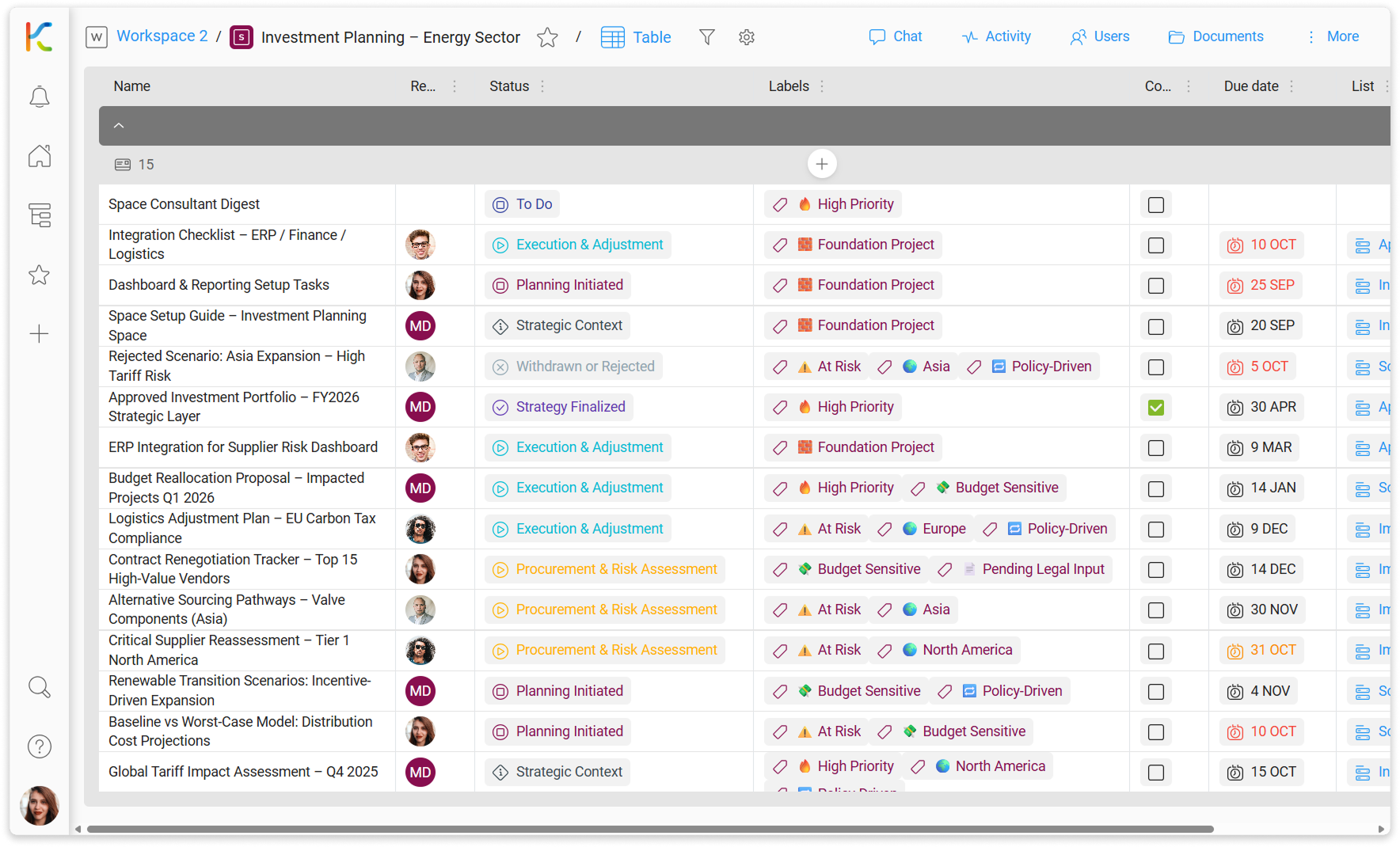Click the search magnifier in sidebar
This screenshot has height=847, width=1400.
40,687
